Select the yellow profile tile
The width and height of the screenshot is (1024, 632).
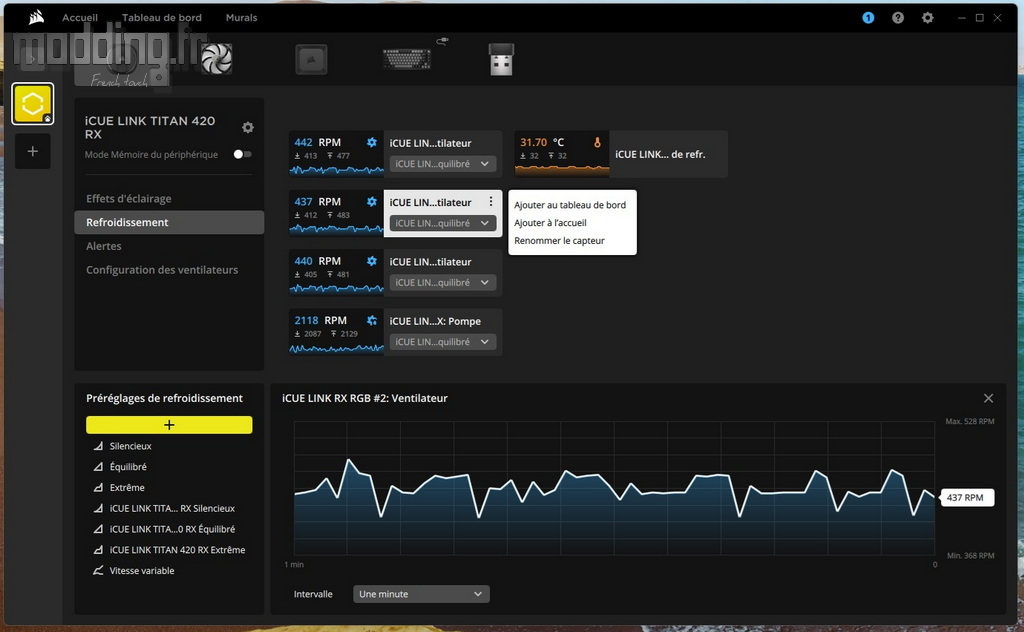[33, 104]
